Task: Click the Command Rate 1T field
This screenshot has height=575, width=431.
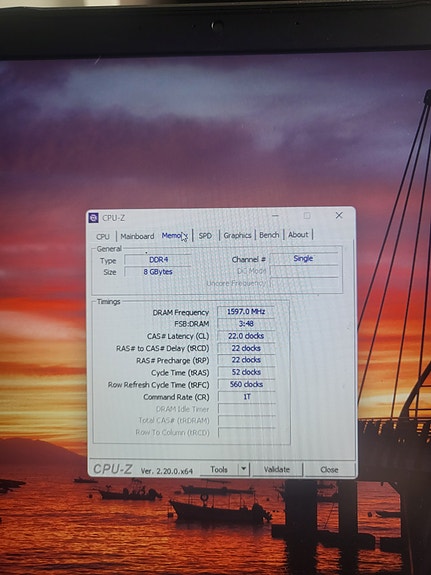Action: (x=246, y=397)
